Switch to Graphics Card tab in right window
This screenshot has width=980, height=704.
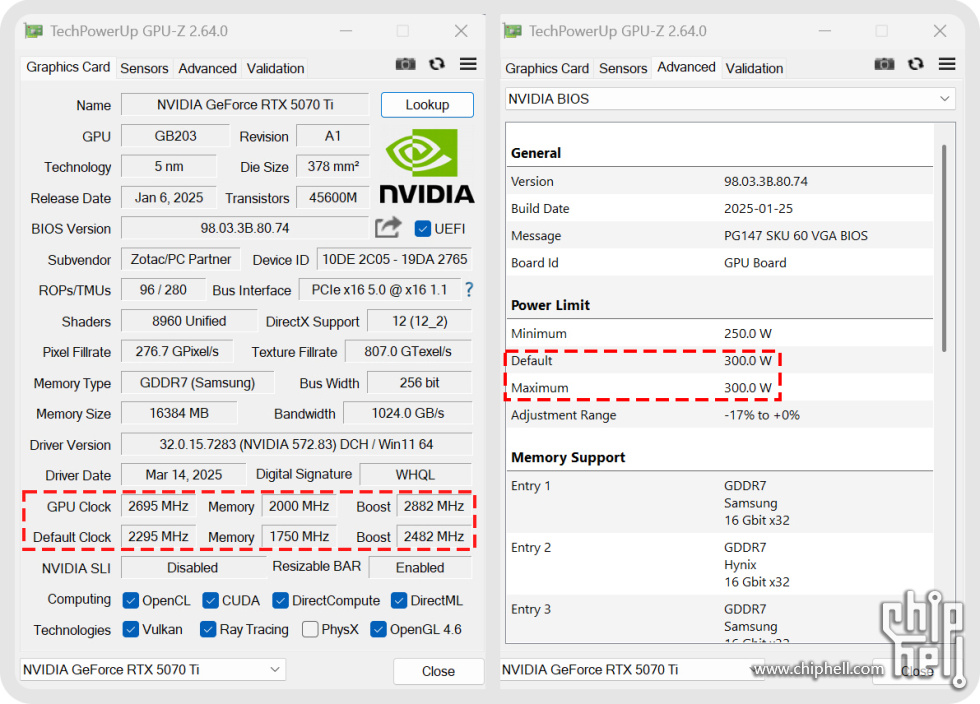(x=547, y=68)
